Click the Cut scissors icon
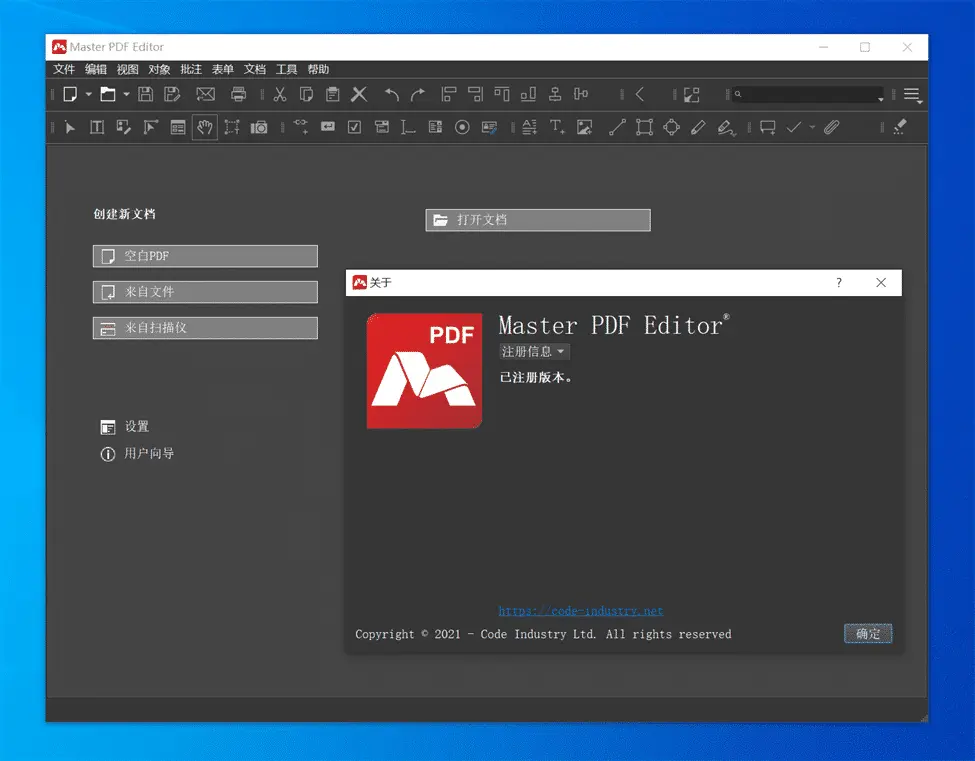This screenshot has width=975, height=761. pos(280,95)
